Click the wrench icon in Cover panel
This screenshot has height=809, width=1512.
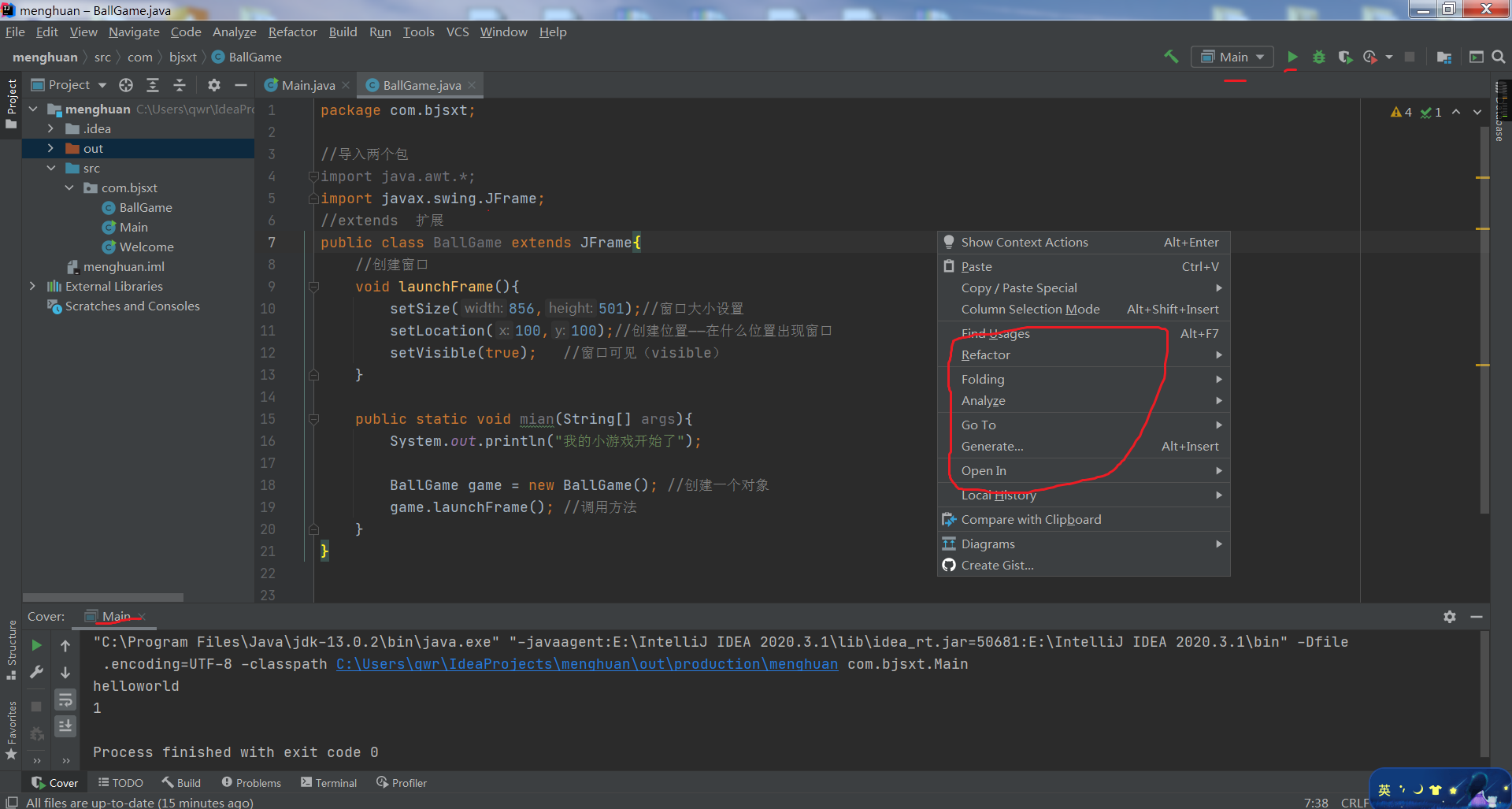pyautogui.click(x=37, y=672)
